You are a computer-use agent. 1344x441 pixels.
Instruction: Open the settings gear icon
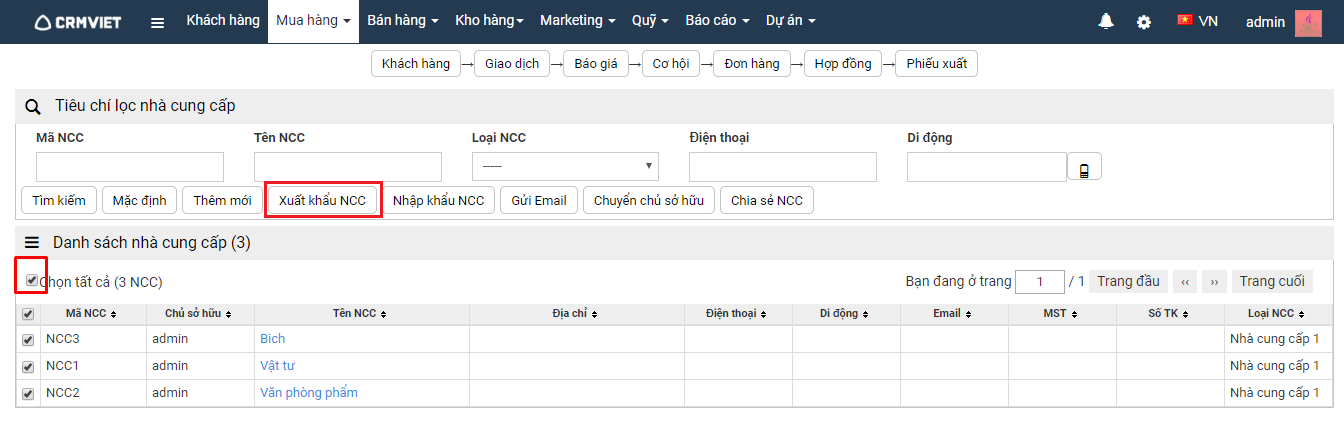point(1143,21)
